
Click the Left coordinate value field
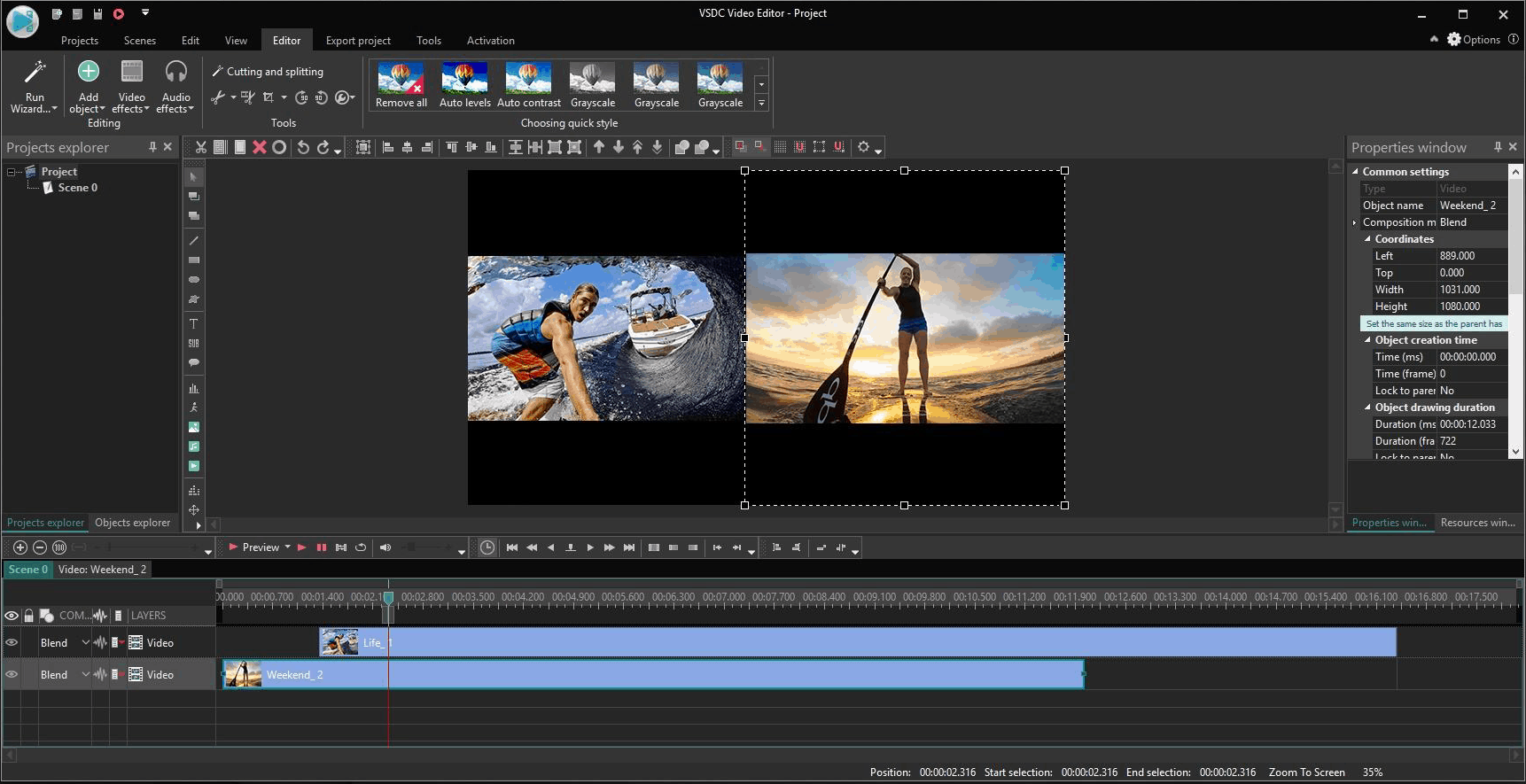pyautogui.click(x=1472, y=256)
